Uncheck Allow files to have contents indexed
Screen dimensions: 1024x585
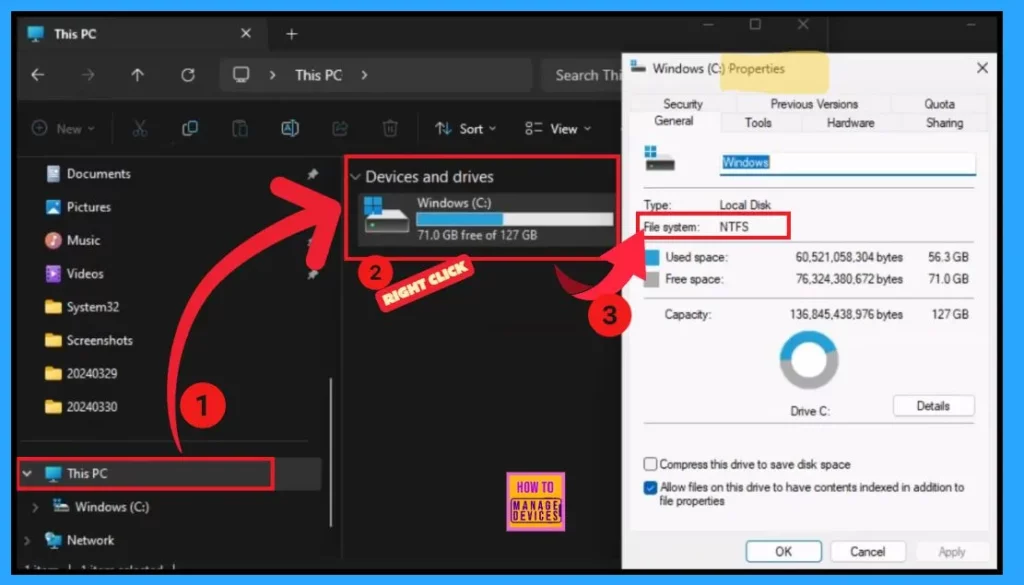pos(650,488)
